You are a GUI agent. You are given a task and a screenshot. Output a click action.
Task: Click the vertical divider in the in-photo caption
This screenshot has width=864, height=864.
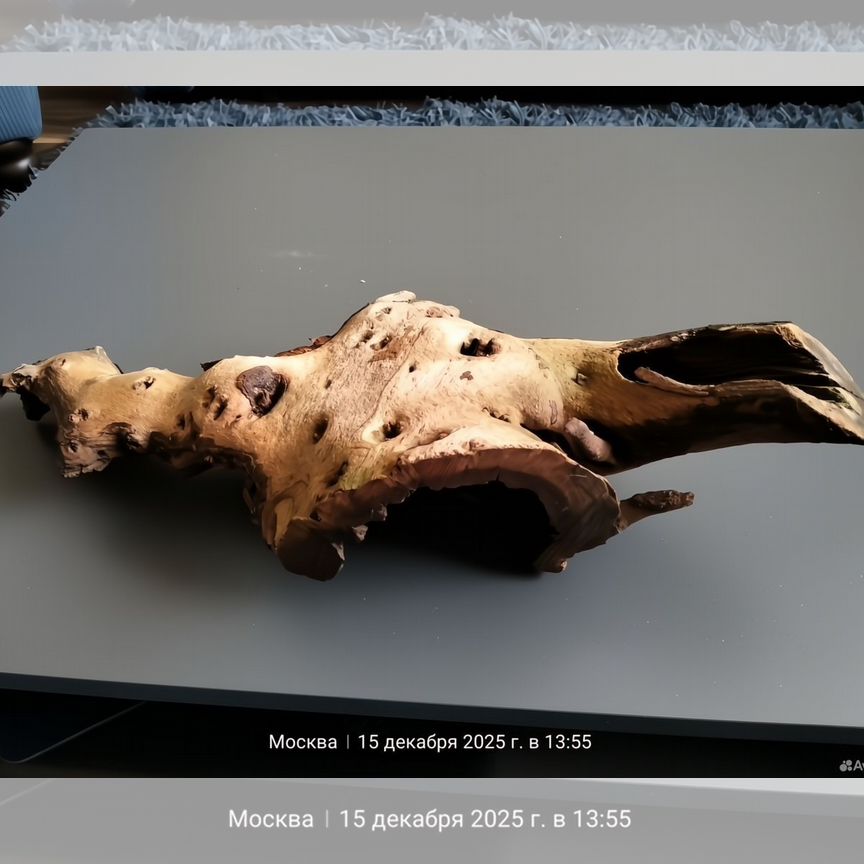[x=348, y=742]
